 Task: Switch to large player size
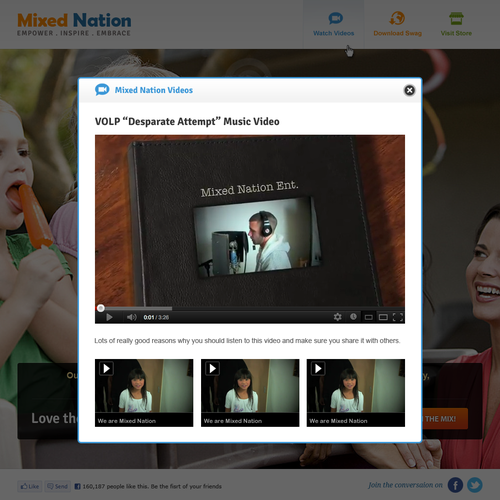[x=383, y=317]
